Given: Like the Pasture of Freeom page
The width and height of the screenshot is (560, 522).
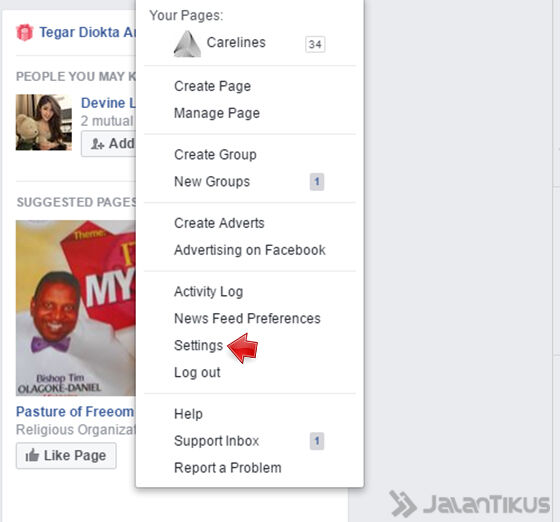Looking at the screenshot, I should coord(66,456).
